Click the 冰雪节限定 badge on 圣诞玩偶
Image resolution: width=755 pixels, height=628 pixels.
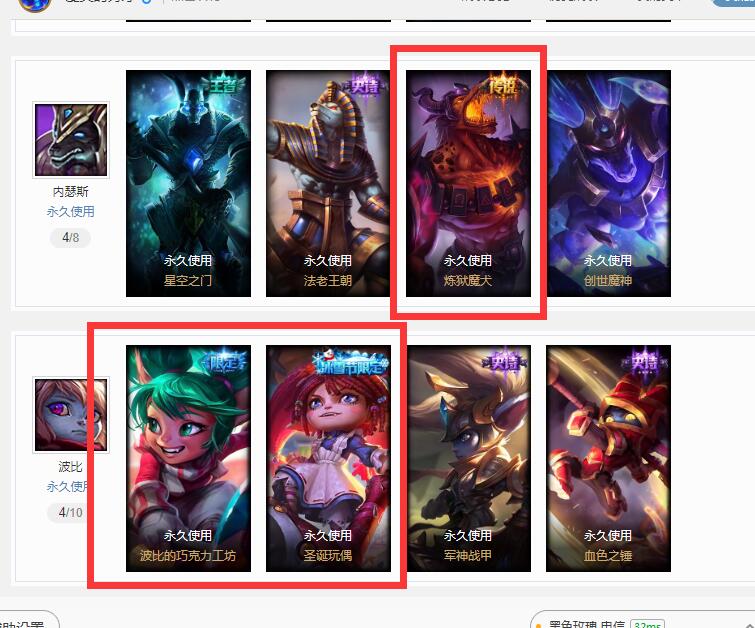point(351,364)
